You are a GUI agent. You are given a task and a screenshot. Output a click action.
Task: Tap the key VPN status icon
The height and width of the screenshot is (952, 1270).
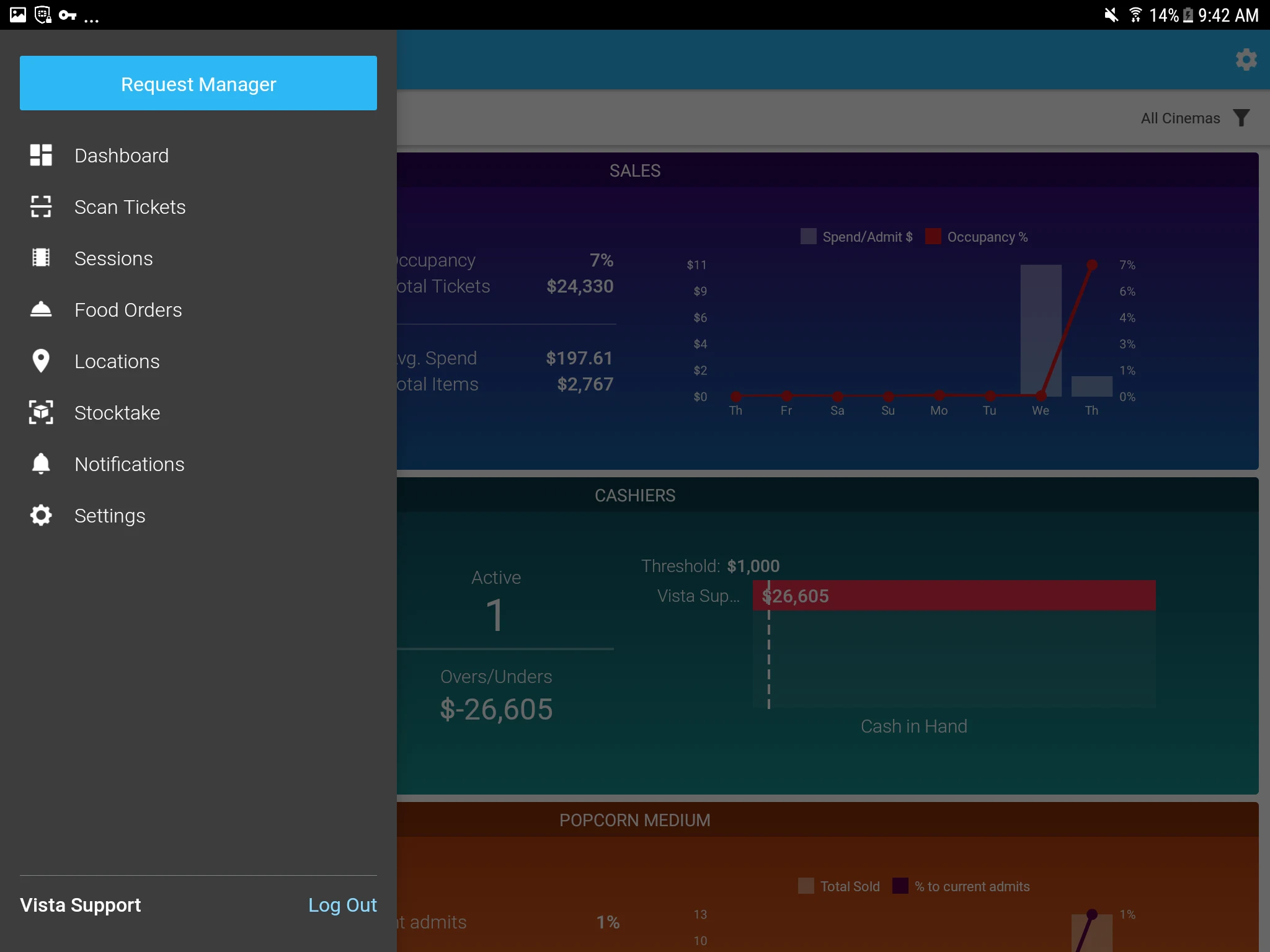pyautogui.click(x=67, y=15)
